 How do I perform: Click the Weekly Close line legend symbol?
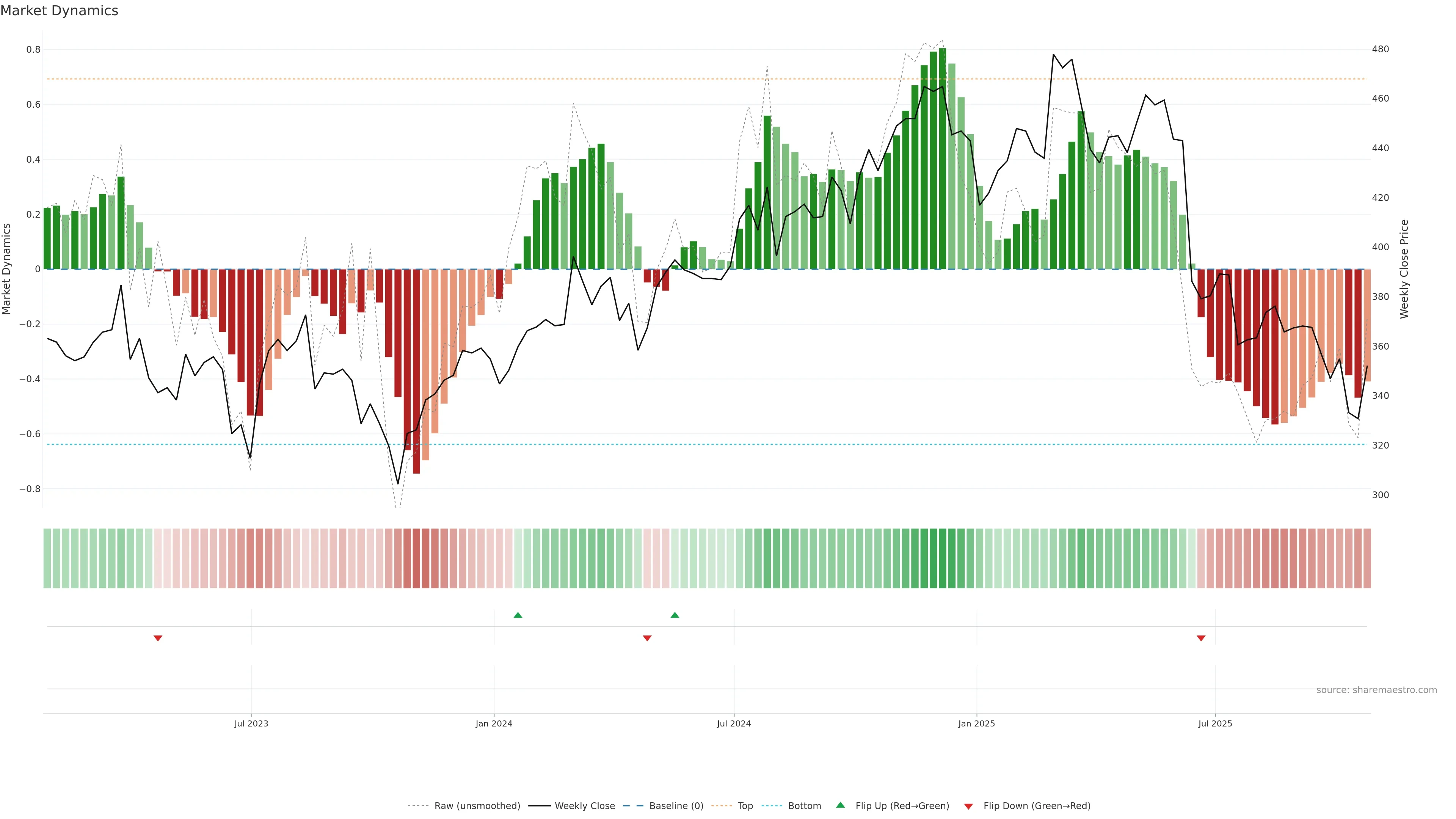tap(539, 806)
